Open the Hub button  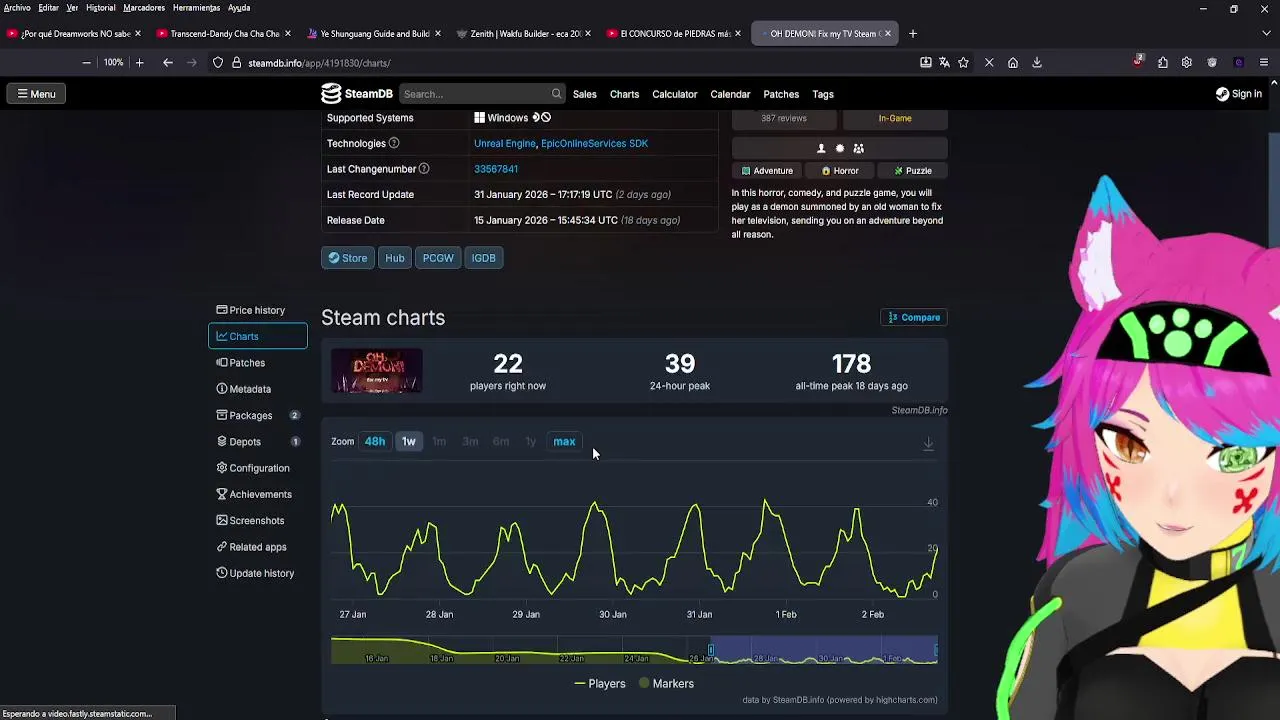click(x=395, y=258)
